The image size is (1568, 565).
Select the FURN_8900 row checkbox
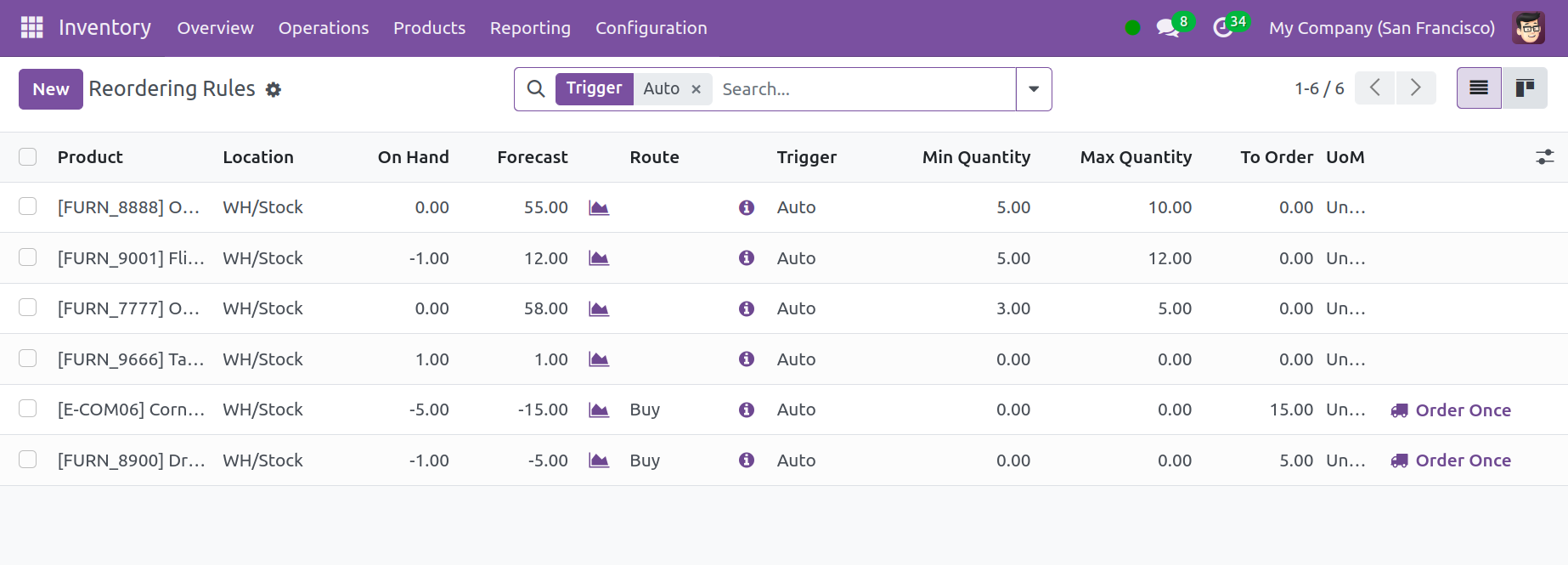tap(28, 460)
